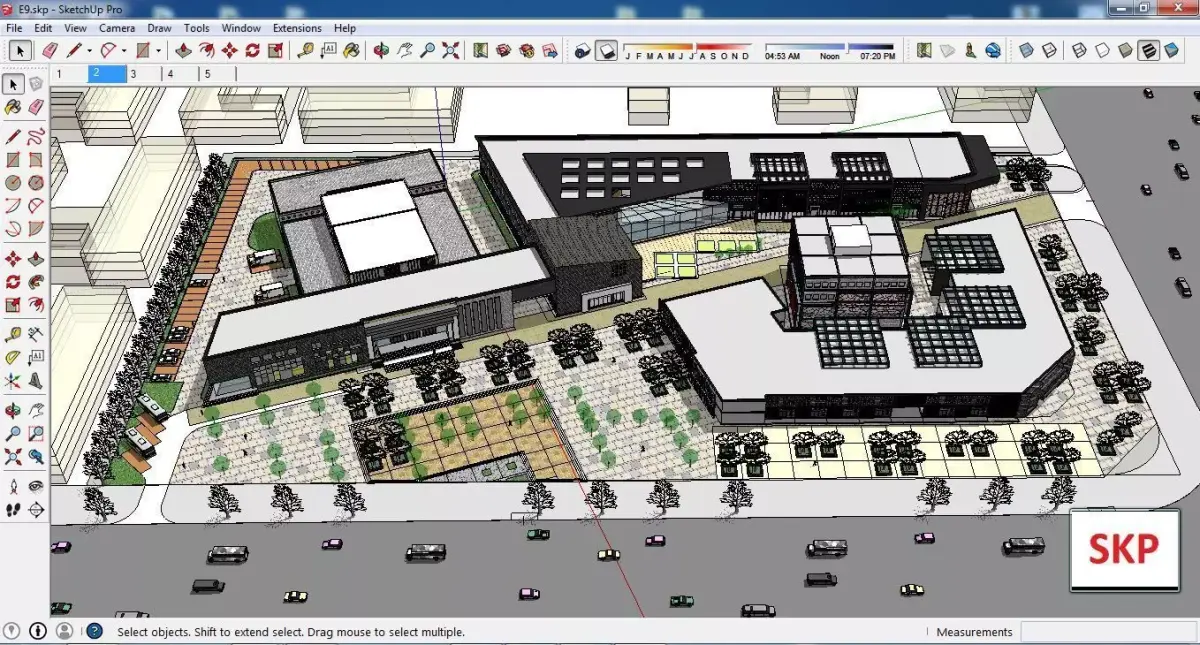This screenshot has height=645, width=1200.
Task: Toggle X-Ray face style
Action: (x=1026, y=50)
